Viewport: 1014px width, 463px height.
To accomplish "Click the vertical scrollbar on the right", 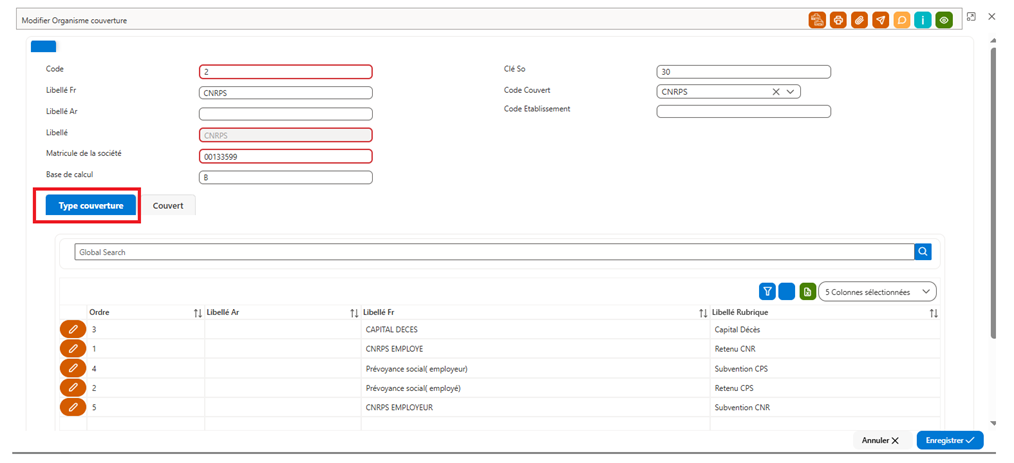I will coord(993,191).
